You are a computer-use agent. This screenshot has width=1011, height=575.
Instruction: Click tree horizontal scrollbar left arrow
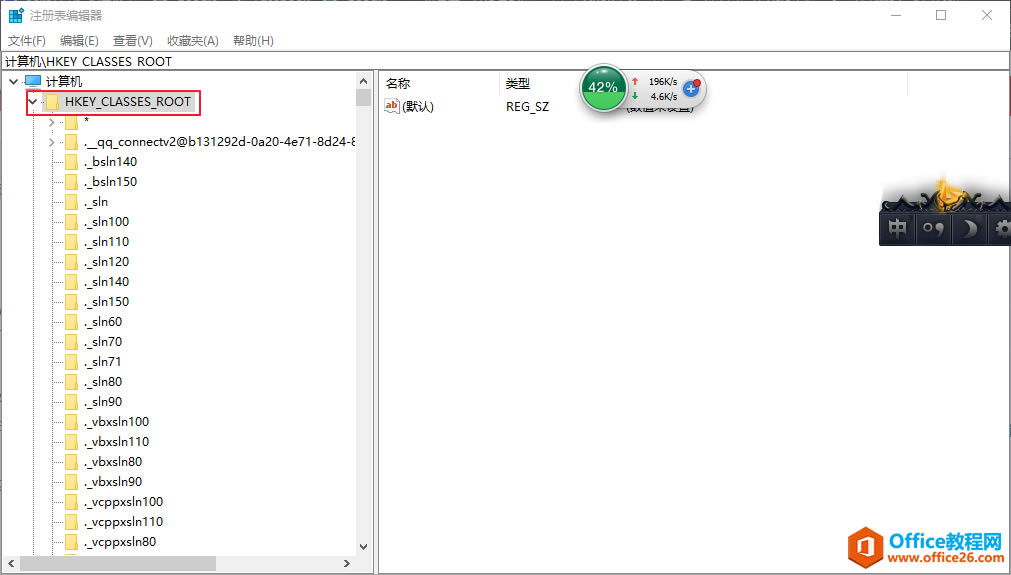(x=11, y=563)
